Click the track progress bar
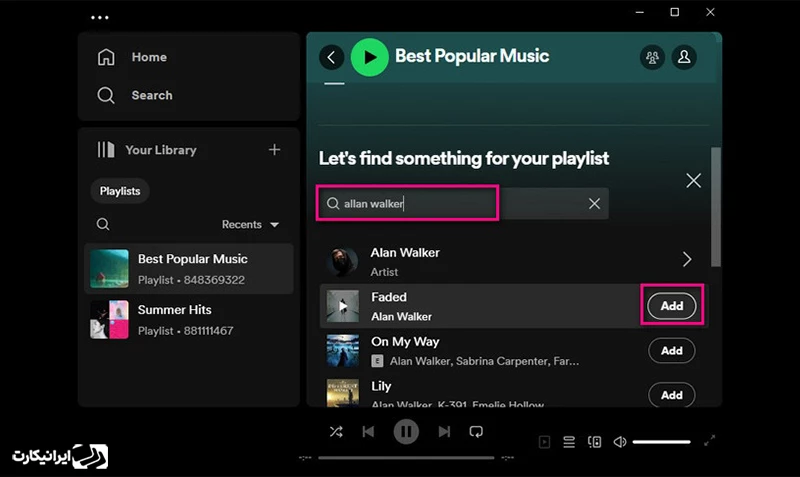The image size is (800, 477). (406, 458)
